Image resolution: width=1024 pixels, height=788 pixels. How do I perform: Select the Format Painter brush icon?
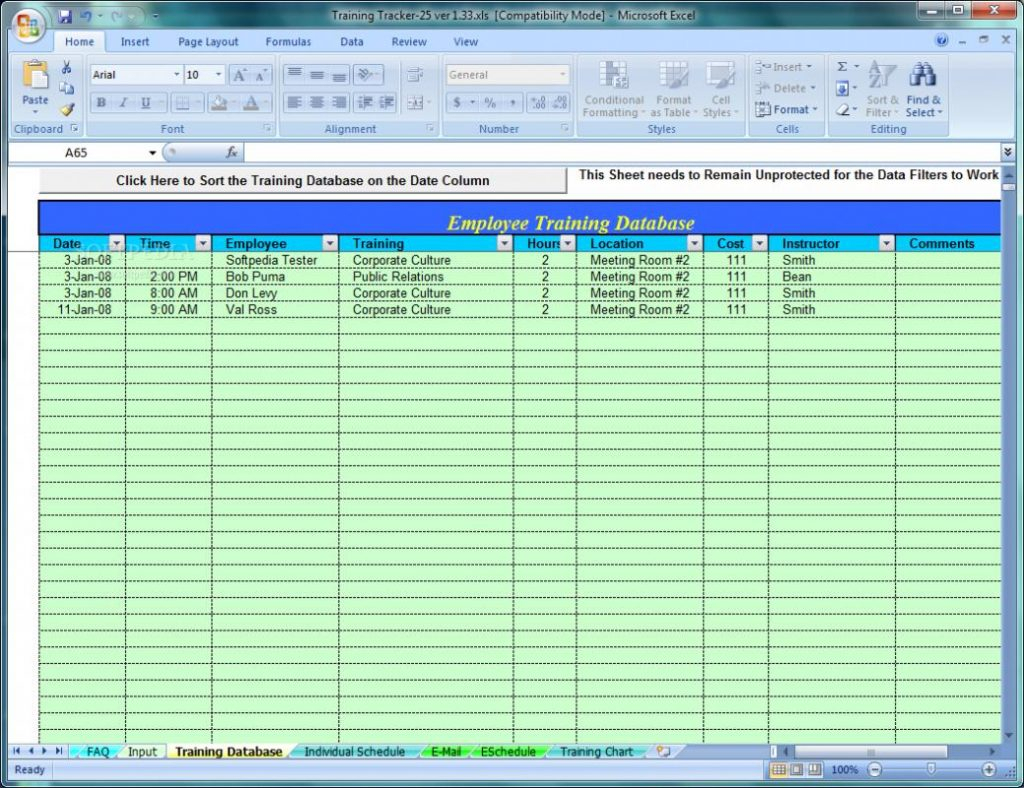(67, 110)
